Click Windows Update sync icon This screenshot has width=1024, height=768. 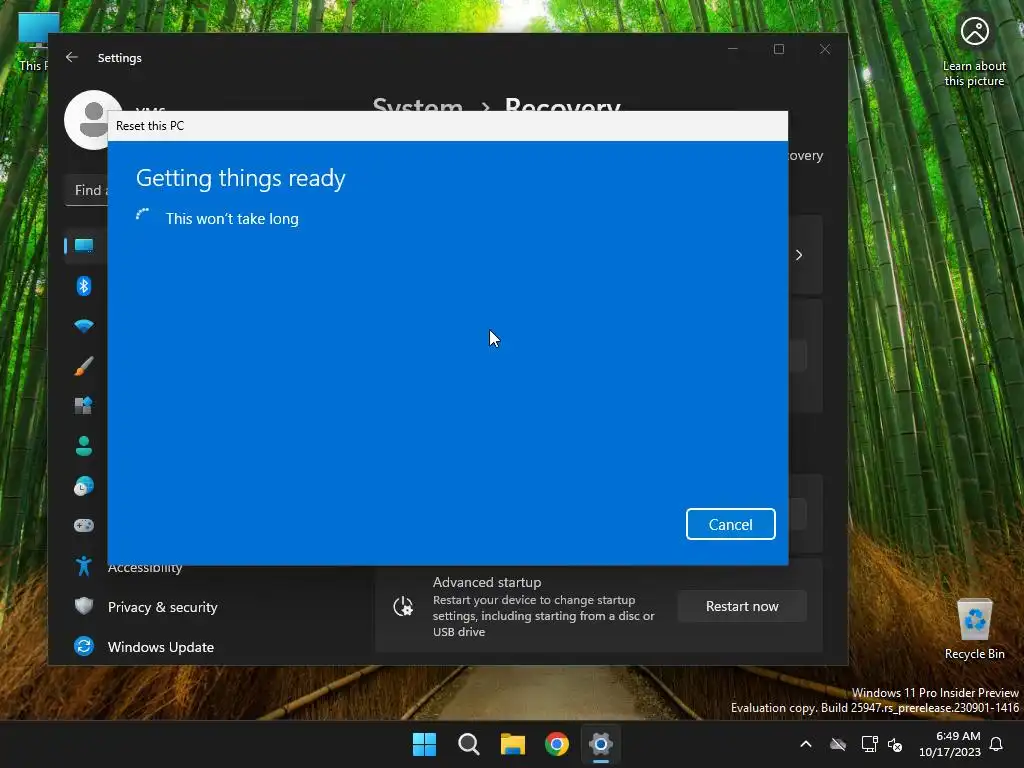(84, 647)
